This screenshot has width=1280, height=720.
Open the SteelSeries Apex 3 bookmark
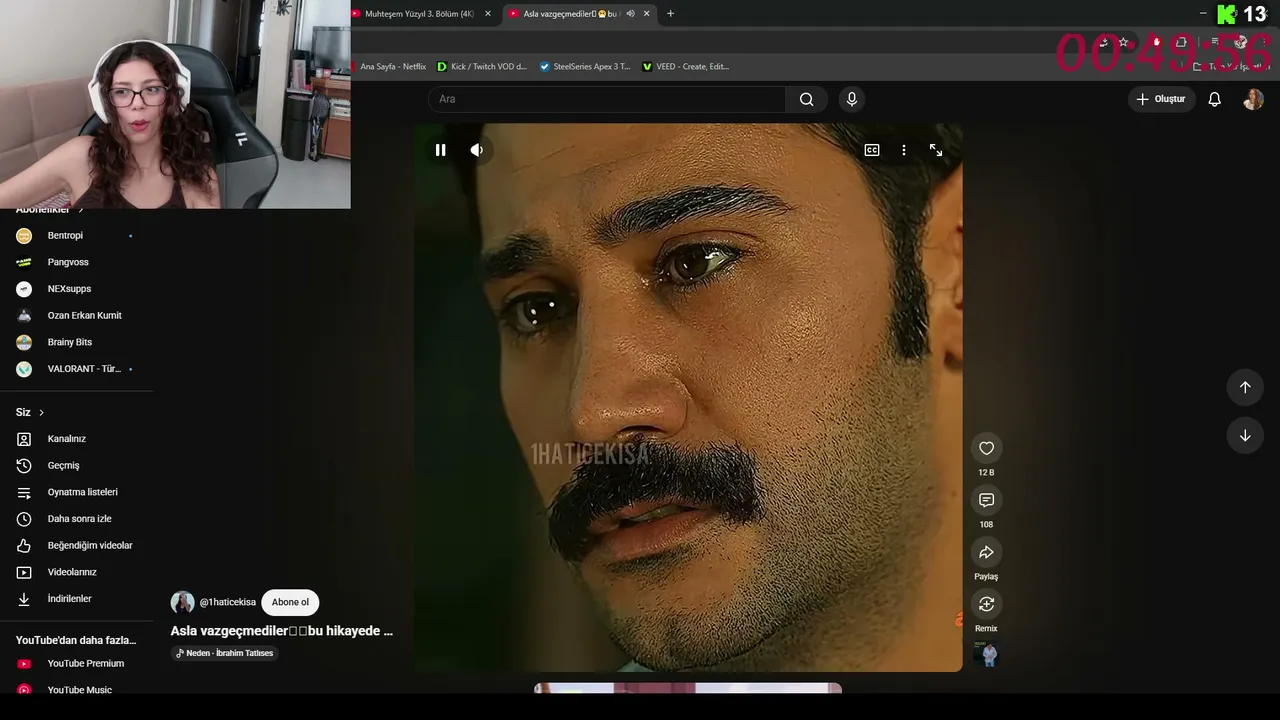[585, 67]
